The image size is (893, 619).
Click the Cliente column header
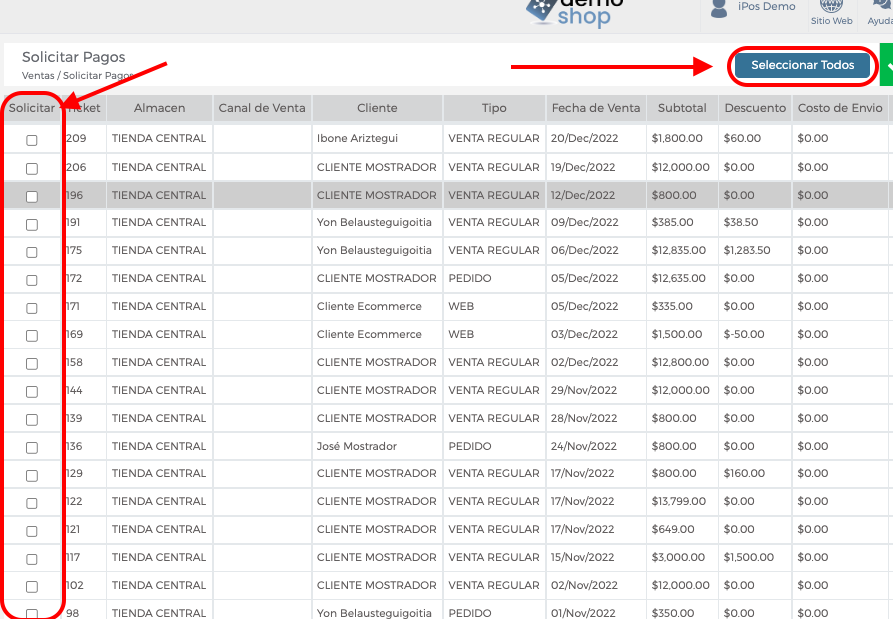(x=377, y=108)
